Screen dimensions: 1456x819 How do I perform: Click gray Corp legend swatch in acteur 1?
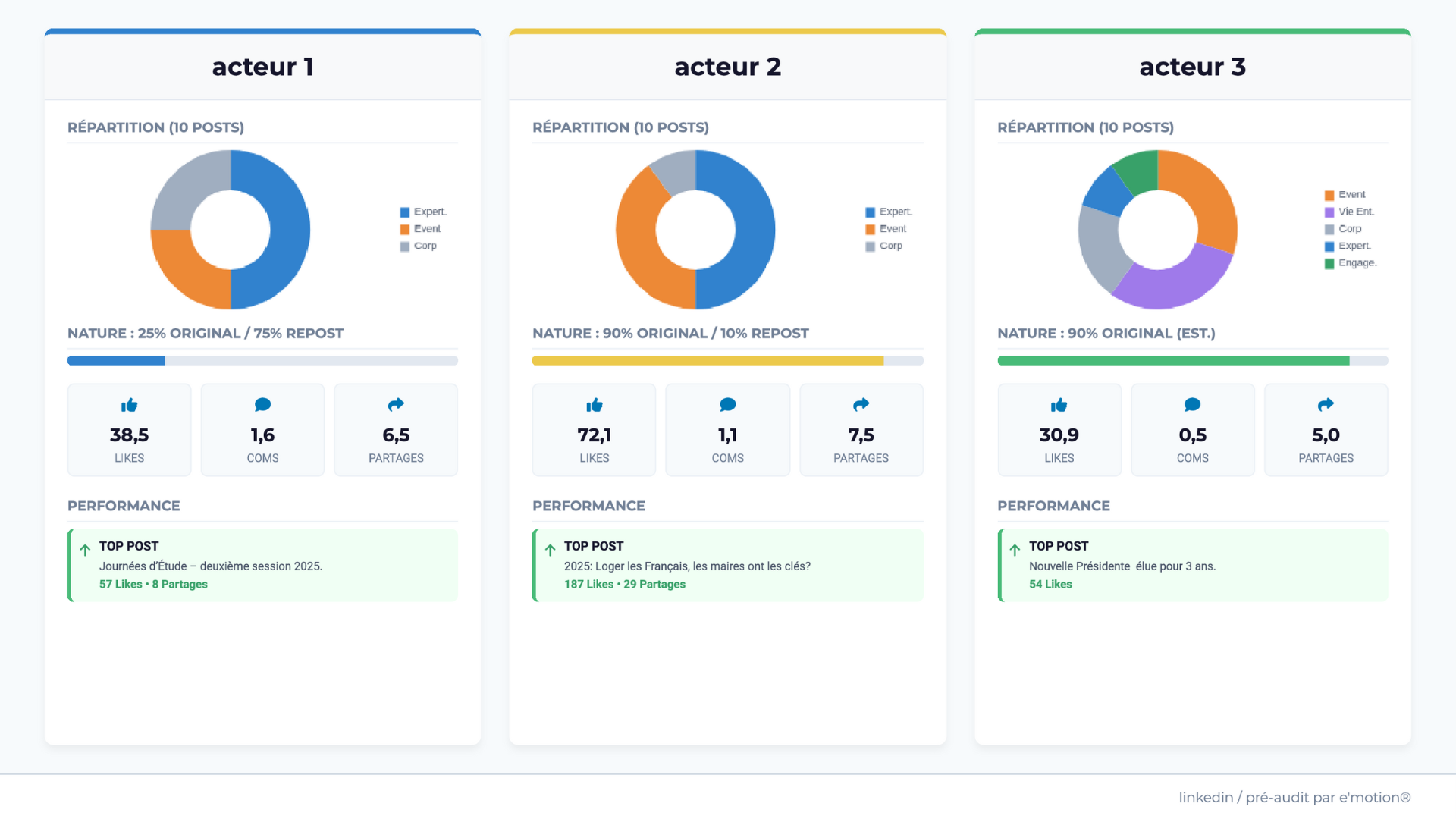click(404, 246)
